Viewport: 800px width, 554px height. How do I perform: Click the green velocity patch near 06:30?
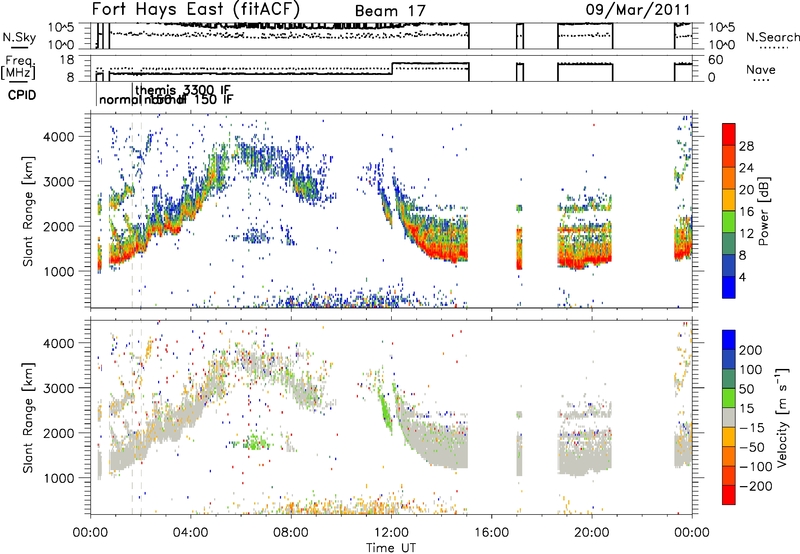255,442
